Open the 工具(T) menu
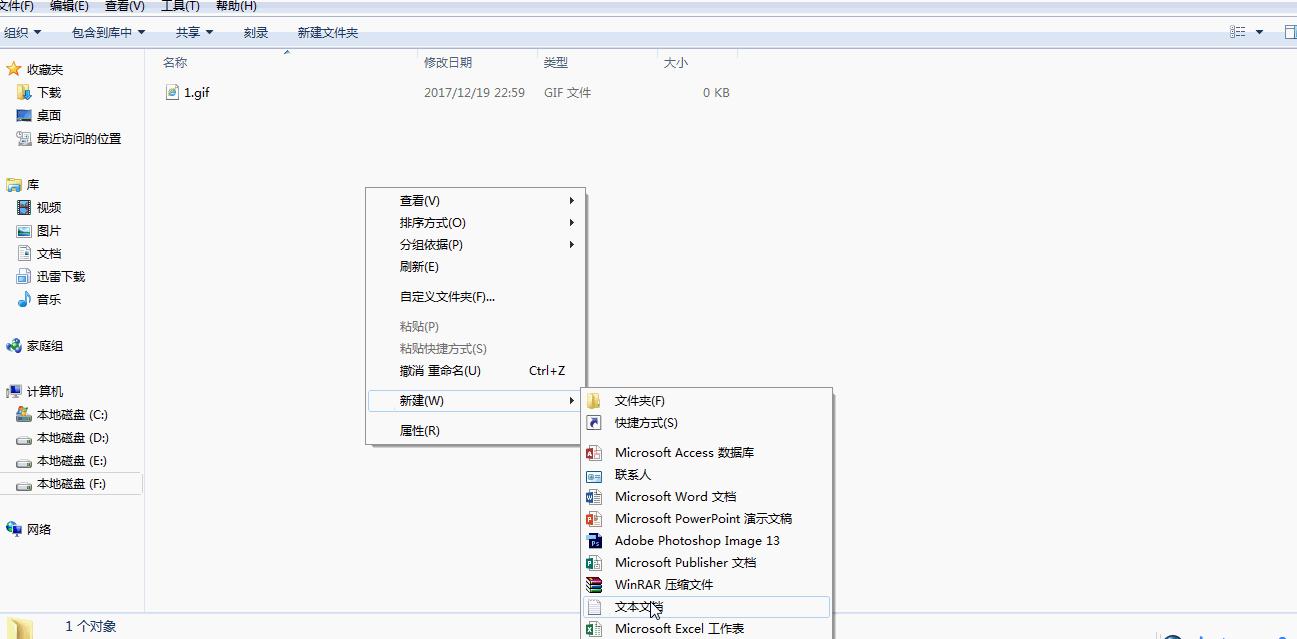Screen dimensions: 1297x639 [178, 6]
